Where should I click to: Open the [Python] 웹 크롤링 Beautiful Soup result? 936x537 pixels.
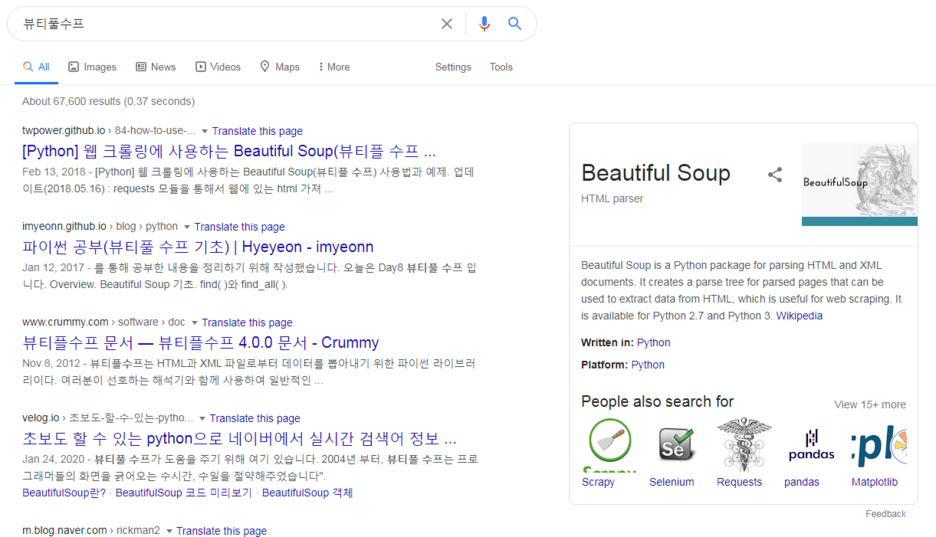point(229,151)
